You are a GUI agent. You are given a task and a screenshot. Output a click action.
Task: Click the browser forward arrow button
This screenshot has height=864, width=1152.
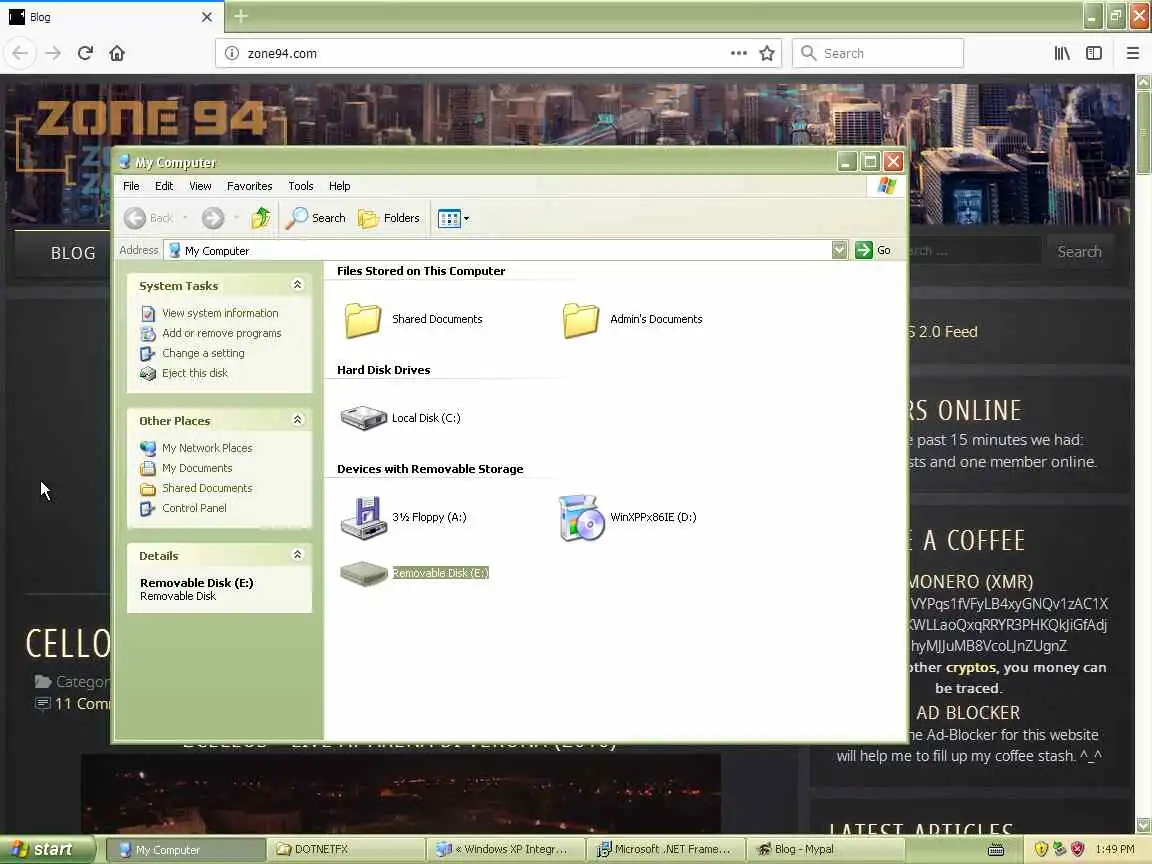[x=53, y=53]
